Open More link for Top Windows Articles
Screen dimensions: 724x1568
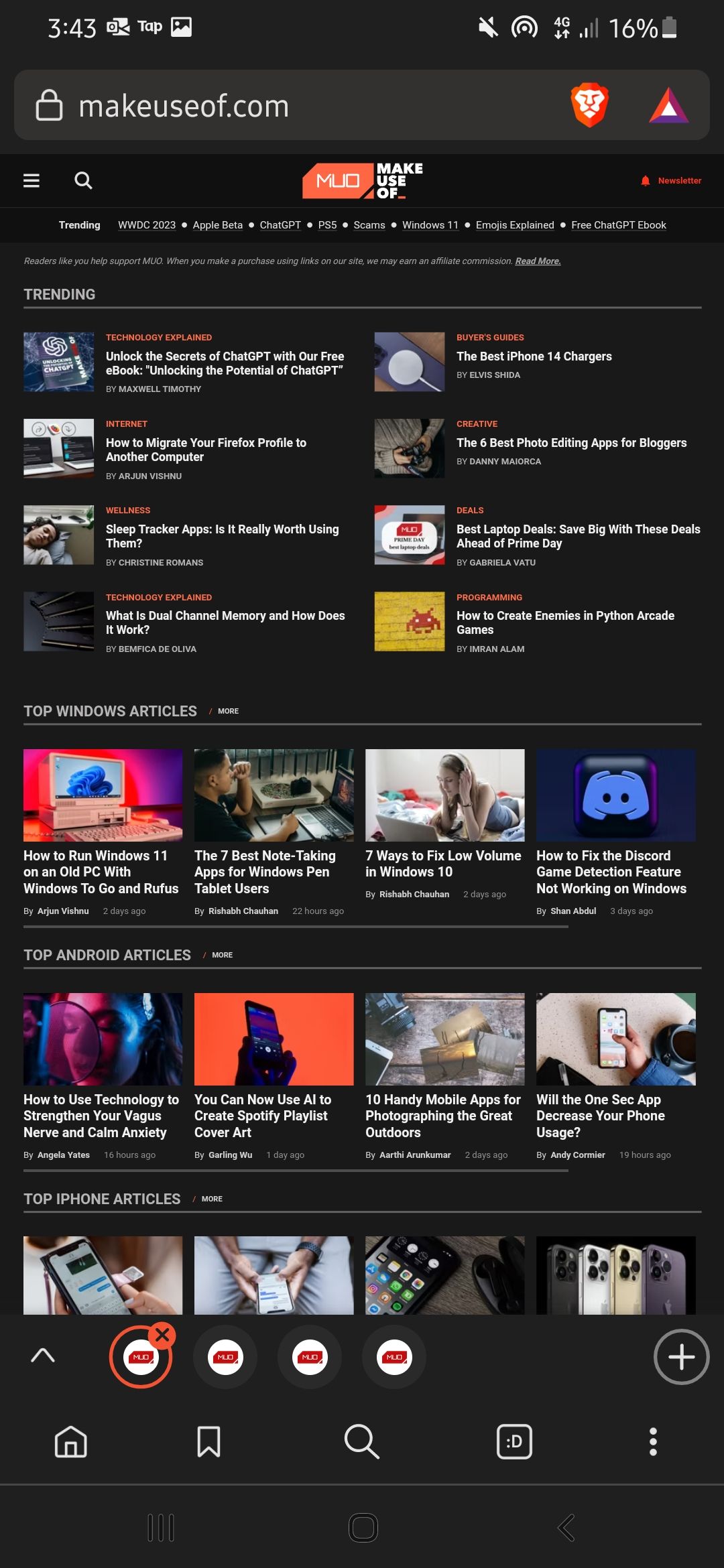pos(228,711)
